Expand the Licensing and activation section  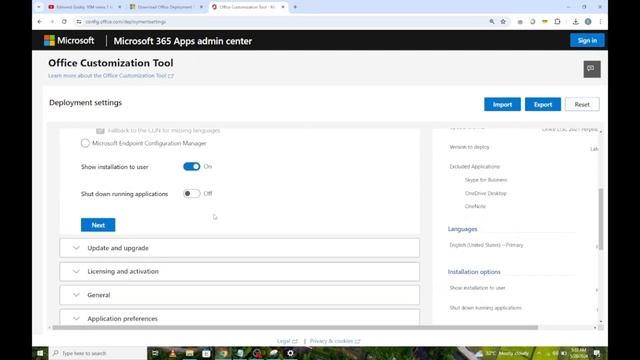(240, 271)
